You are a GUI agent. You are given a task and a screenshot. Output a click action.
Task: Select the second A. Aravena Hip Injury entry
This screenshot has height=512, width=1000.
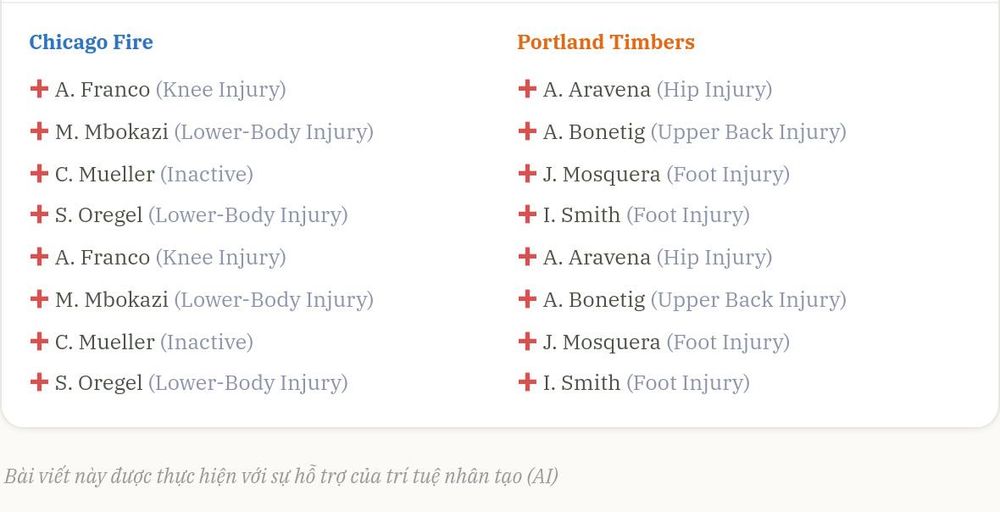[645, 258]
